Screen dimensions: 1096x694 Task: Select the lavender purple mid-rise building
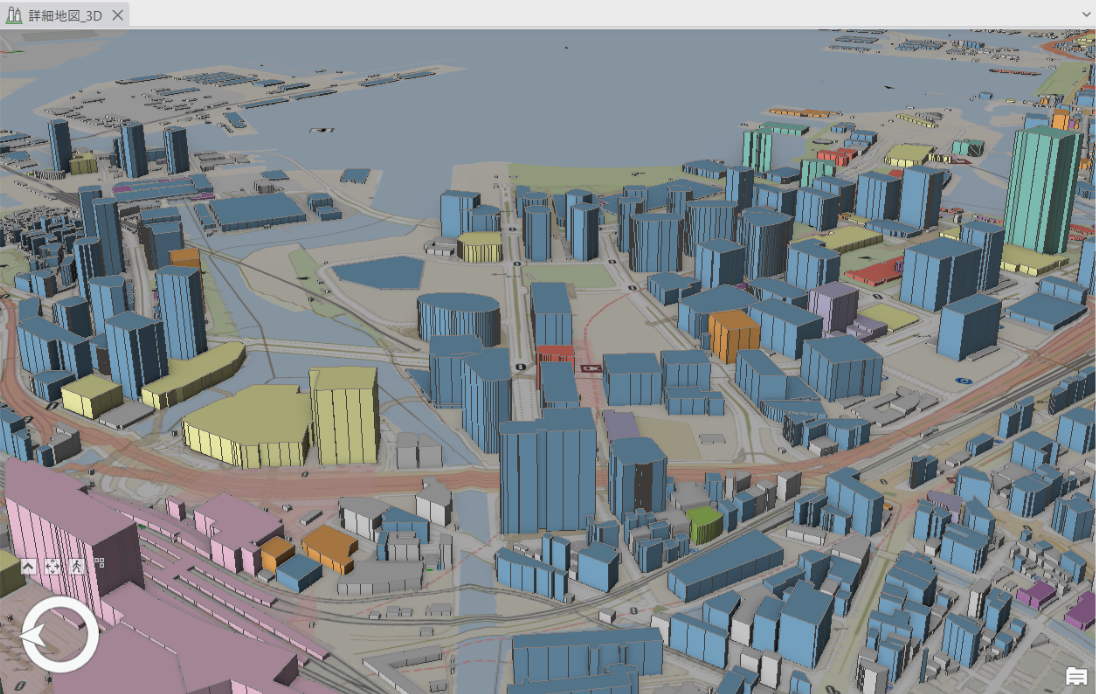[833, 304]
